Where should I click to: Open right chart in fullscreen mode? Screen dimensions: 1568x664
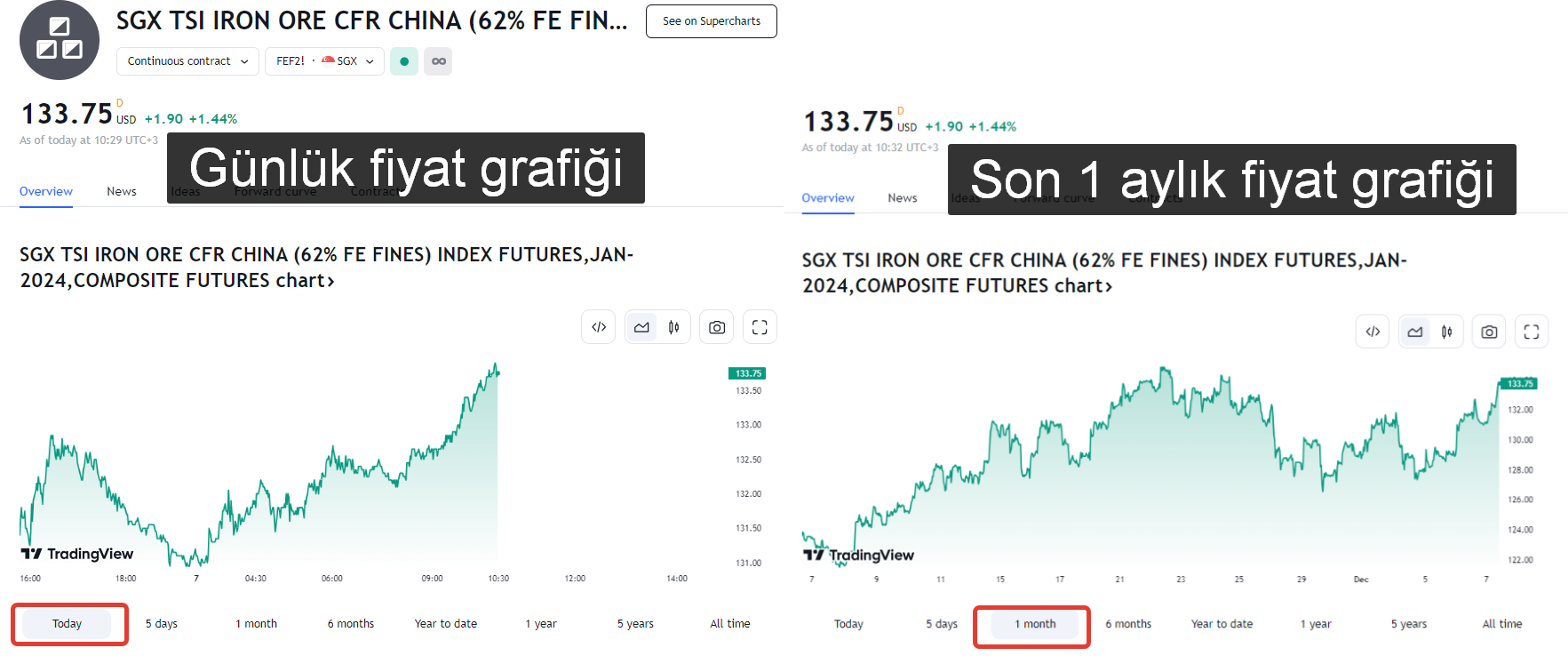[1532, 332]
